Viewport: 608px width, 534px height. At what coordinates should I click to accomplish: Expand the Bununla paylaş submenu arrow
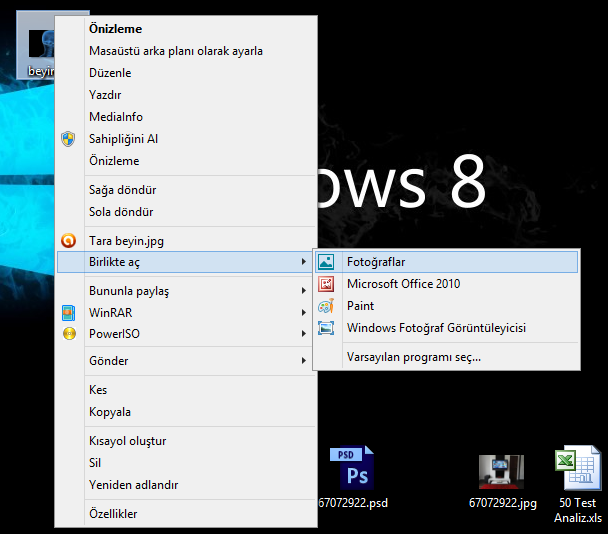(x=304, y=290)
